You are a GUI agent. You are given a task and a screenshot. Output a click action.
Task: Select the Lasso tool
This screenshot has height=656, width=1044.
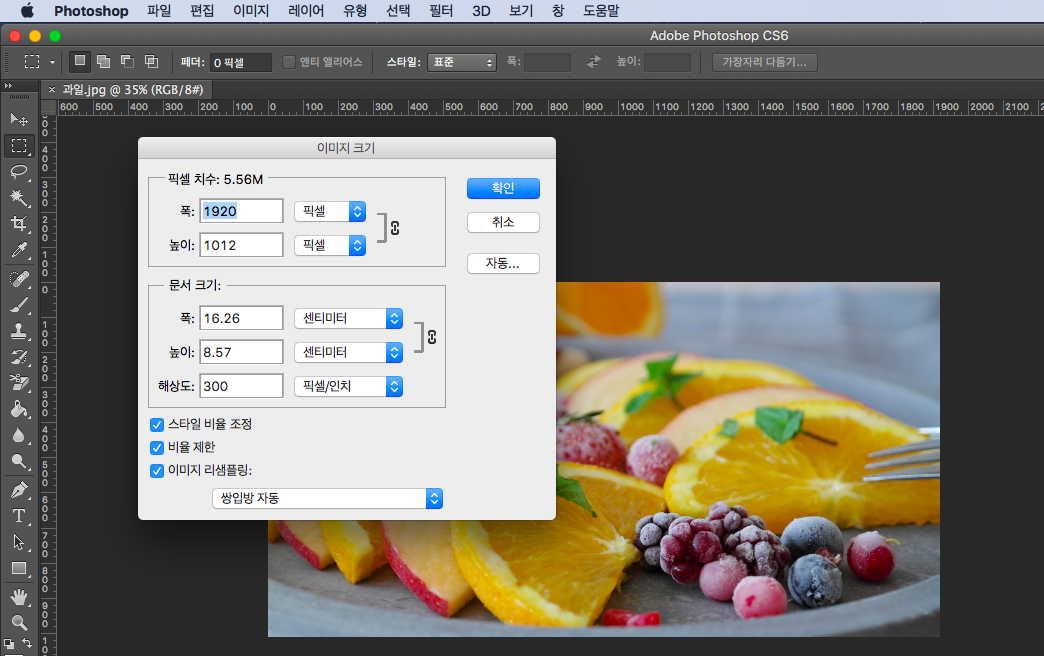[x=19, y=172]
